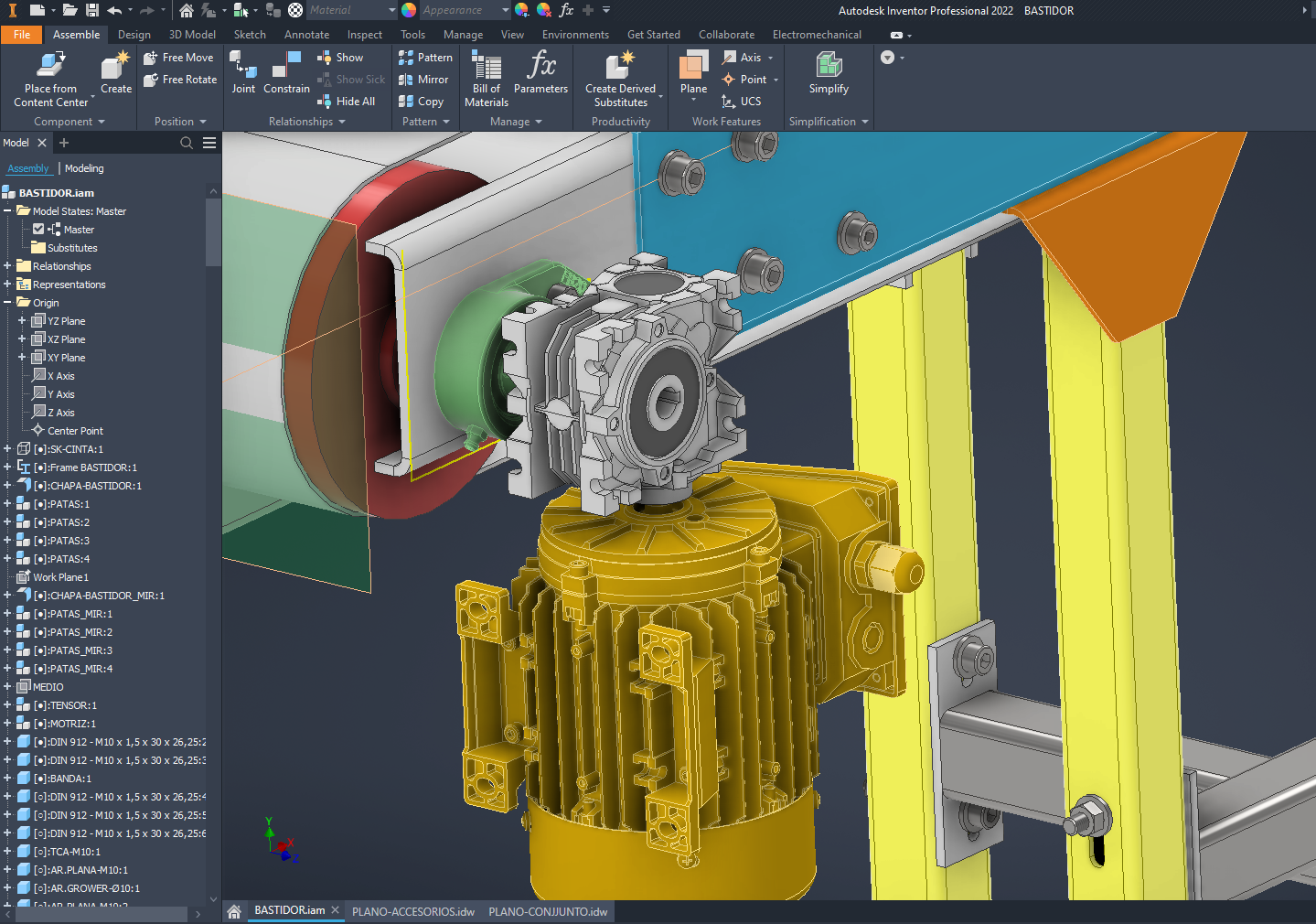Select the Mirror tool in Pattern panel
The height and width of the screenshot is (924, 1316).
(423, 79)
